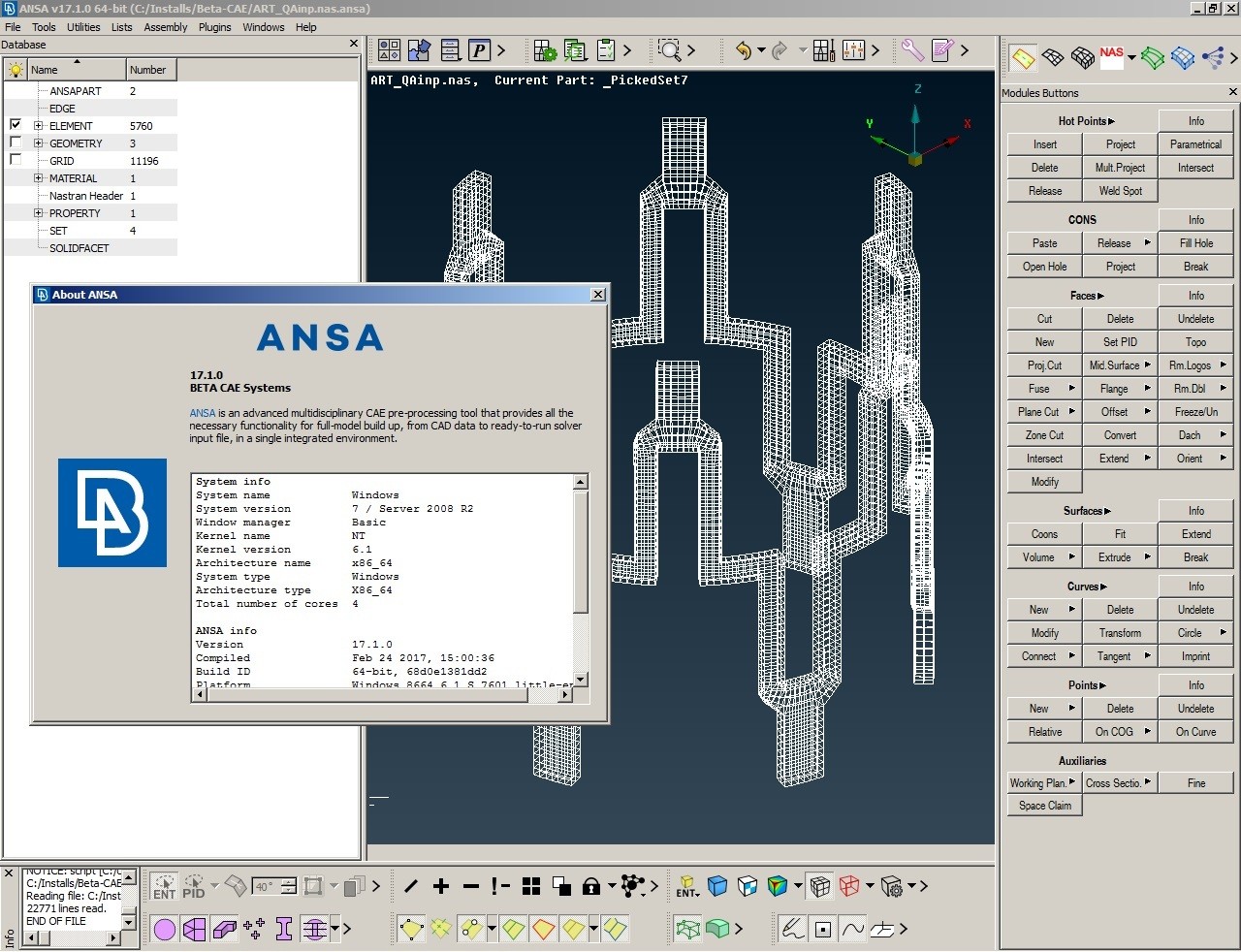
Task: Expand the PROPERTY tree node
Action: click(39, 213)
